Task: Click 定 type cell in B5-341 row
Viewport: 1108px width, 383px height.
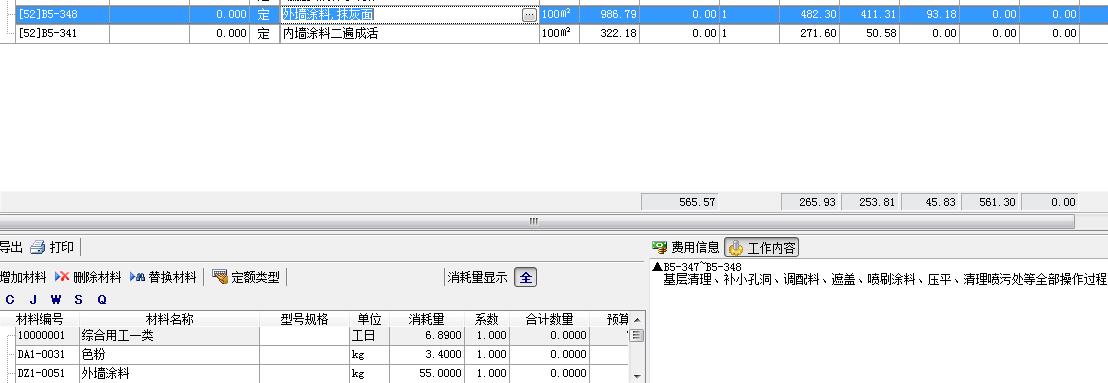Action: coord(264,33)
